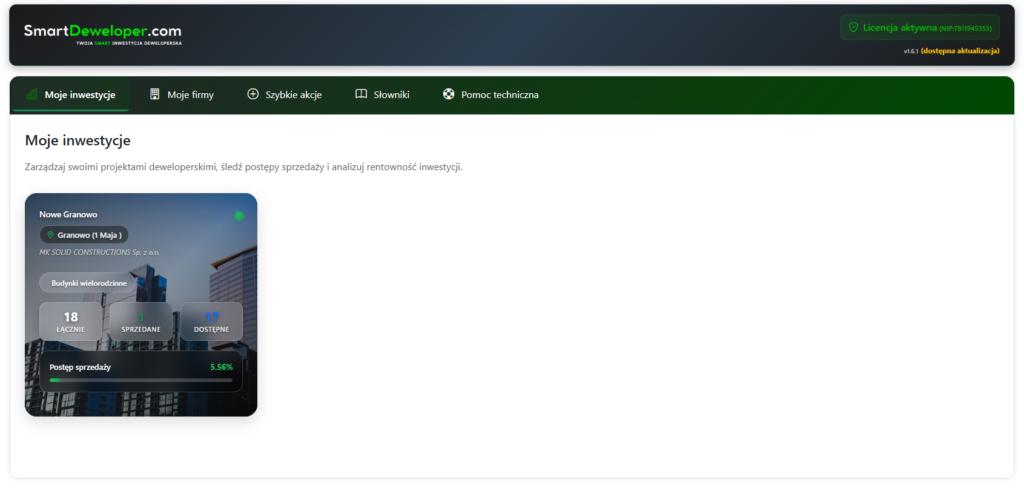Click the Postęp sprzedaży progress bar
This screenshot has width=1024, height=491.
coord(141,380)
